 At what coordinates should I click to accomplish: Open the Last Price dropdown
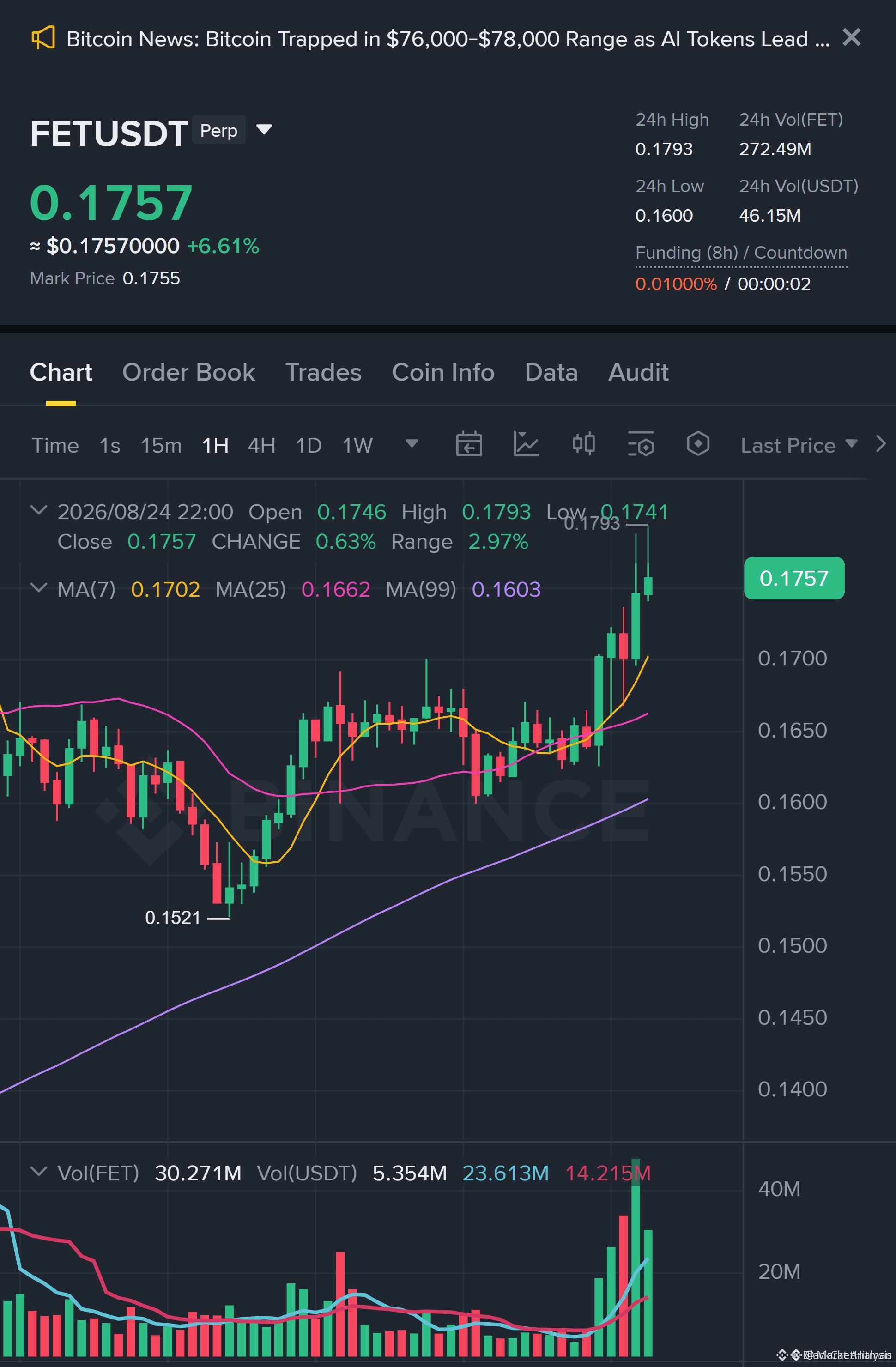tap(799, 445)
